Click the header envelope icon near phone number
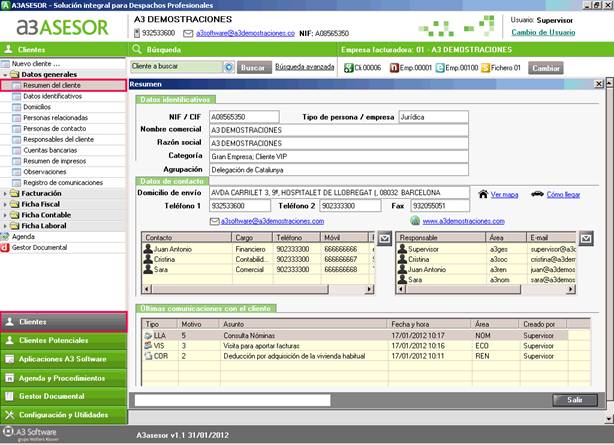Viewport: 614px width, 445px height. click(x=188, y=34)
